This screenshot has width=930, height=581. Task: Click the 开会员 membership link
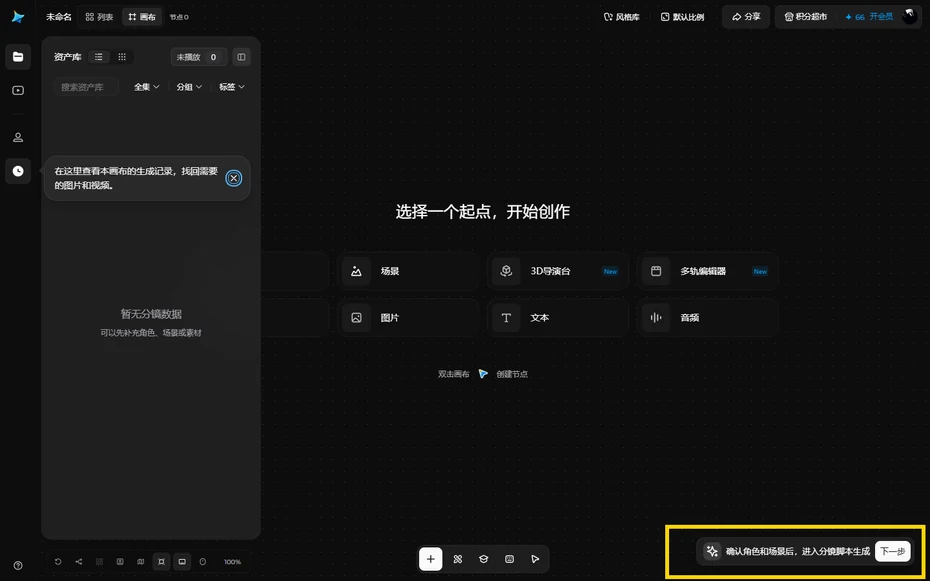coord(881,17)
